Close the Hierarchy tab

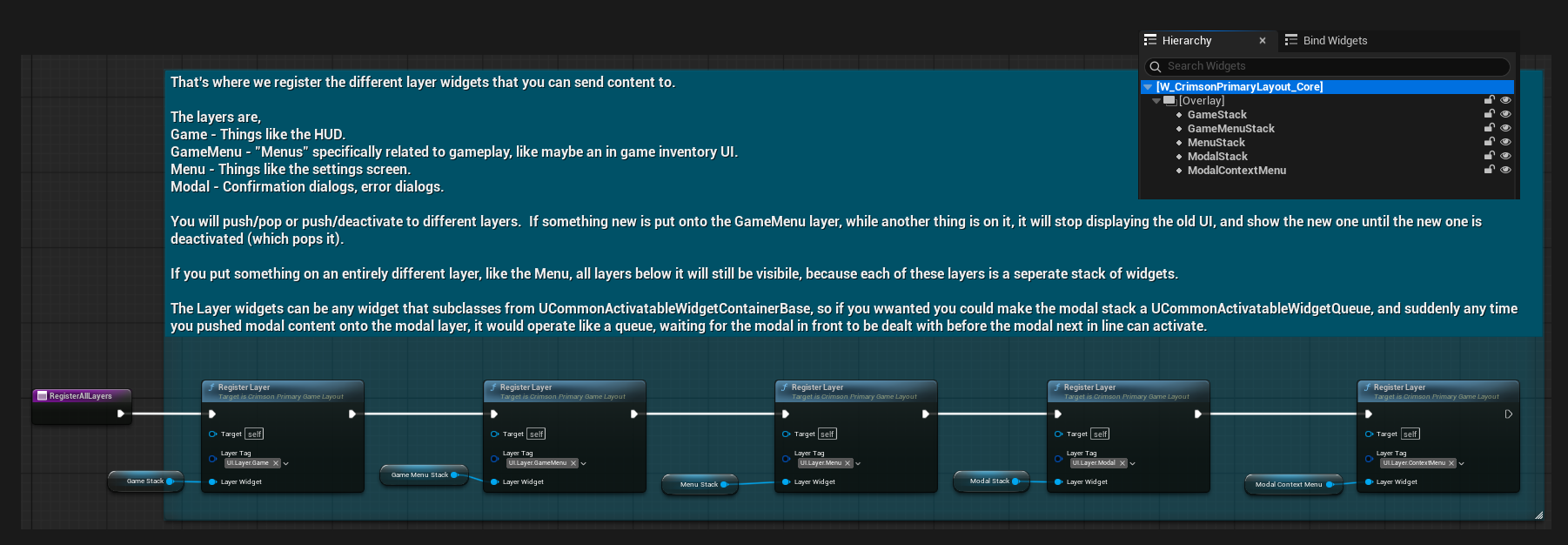[1263, 41]
